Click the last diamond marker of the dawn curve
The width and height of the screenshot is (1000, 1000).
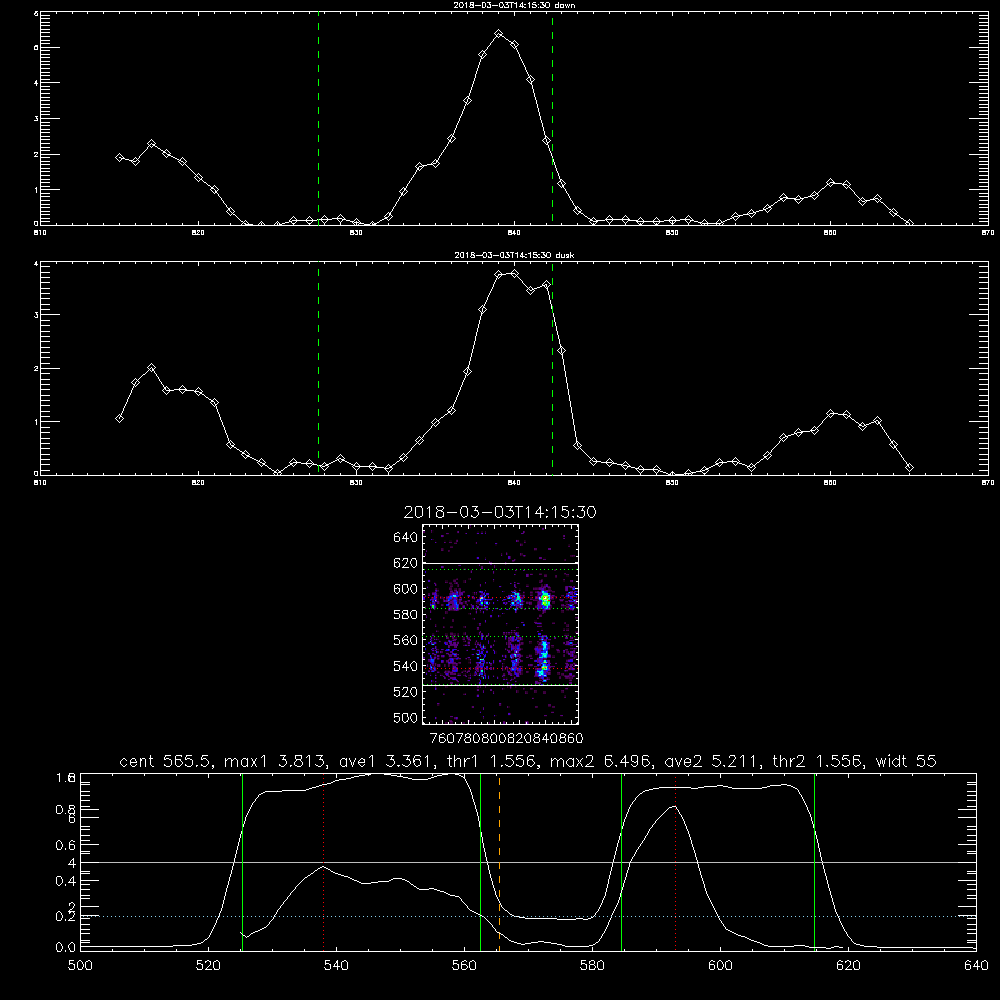(909, 223)
